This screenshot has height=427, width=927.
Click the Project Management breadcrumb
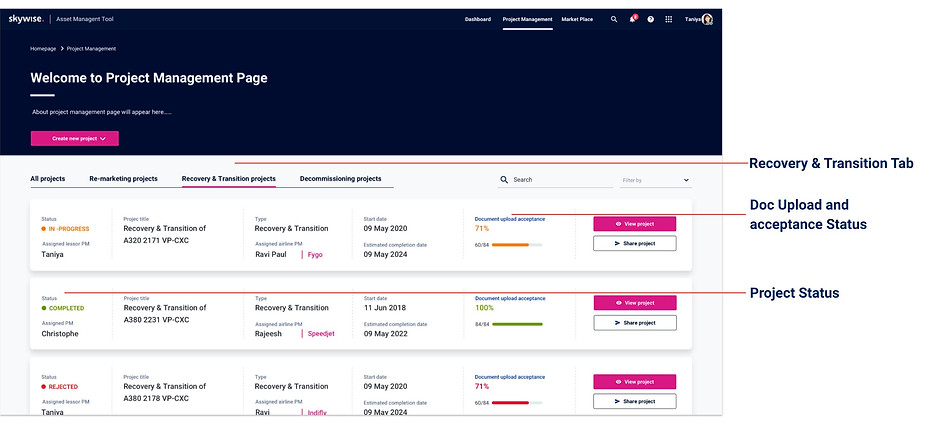[x=91, y=49]
